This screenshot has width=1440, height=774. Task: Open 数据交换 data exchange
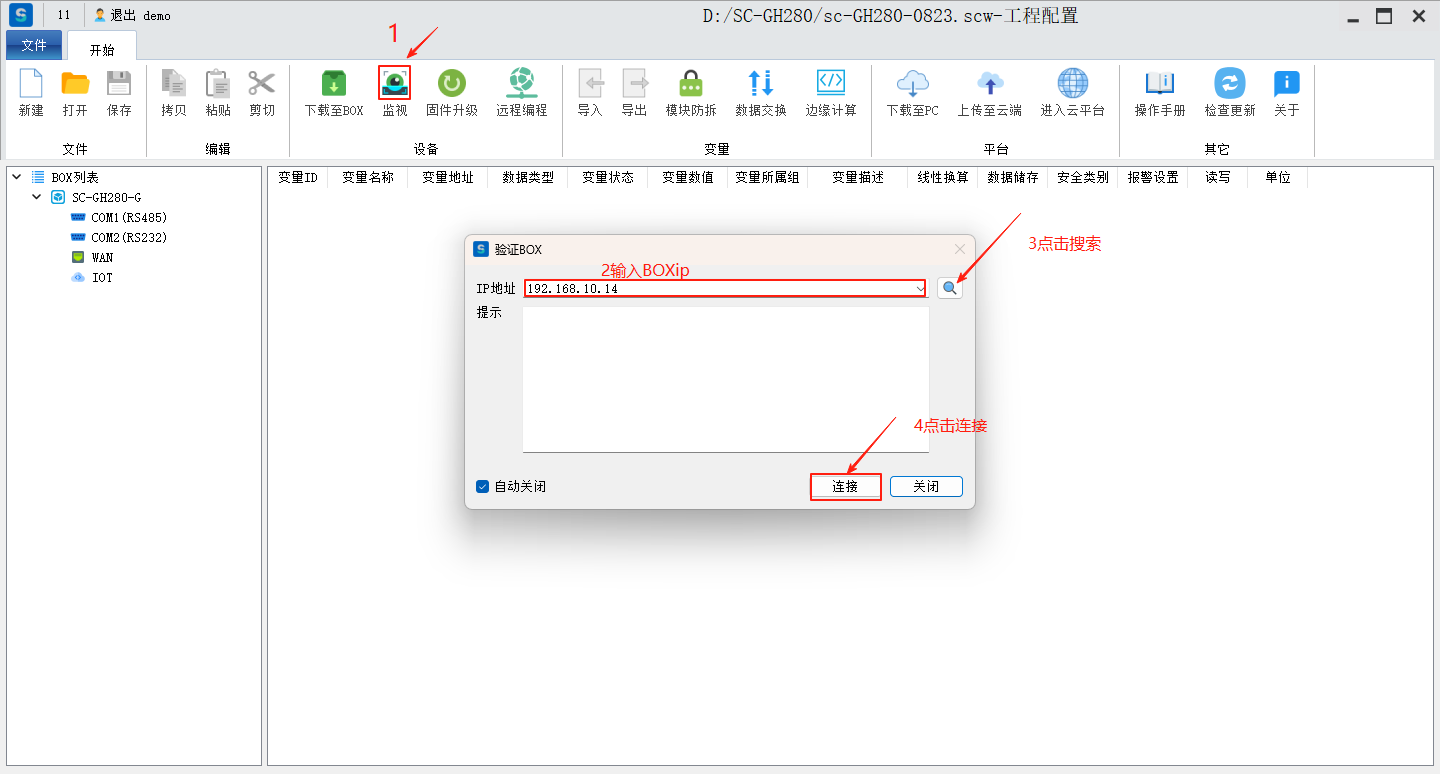[x=760, y=84]
